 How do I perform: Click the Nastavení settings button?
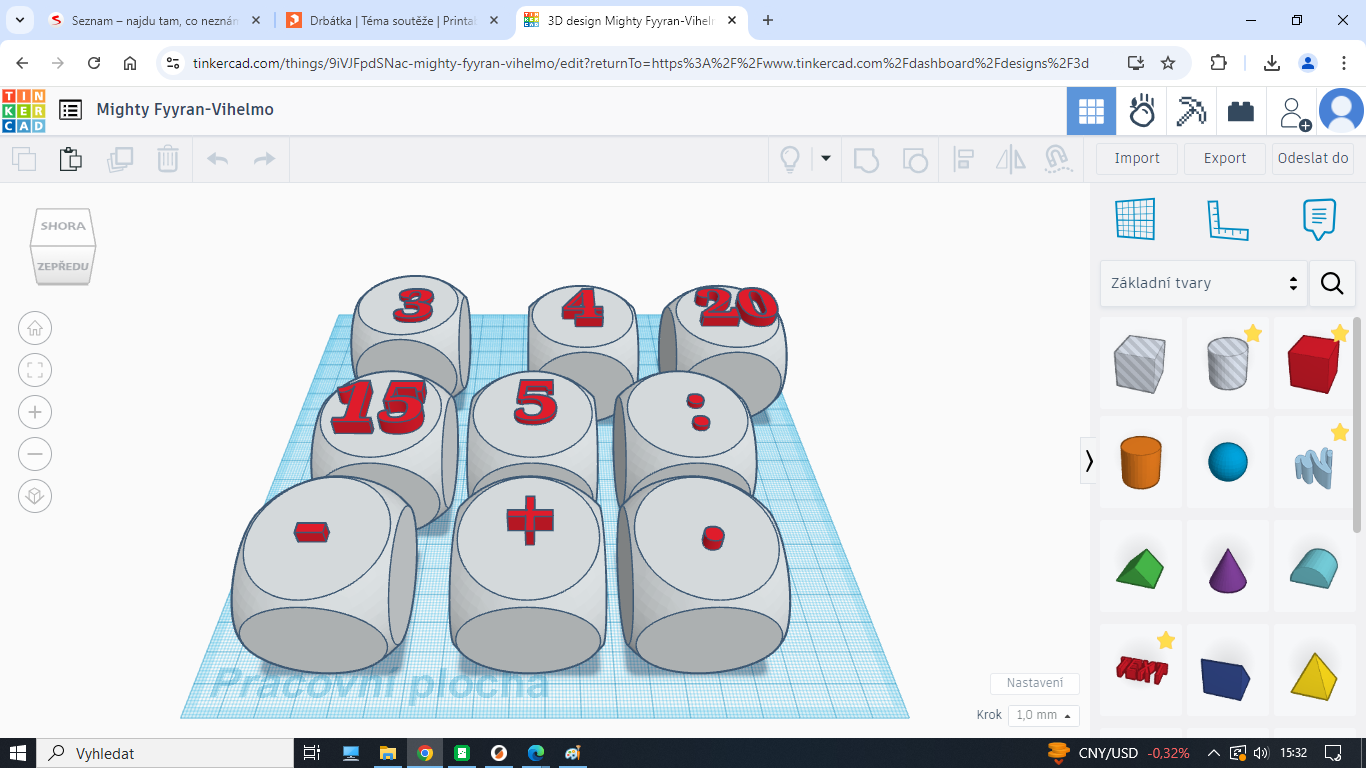tap(1035, 683)
